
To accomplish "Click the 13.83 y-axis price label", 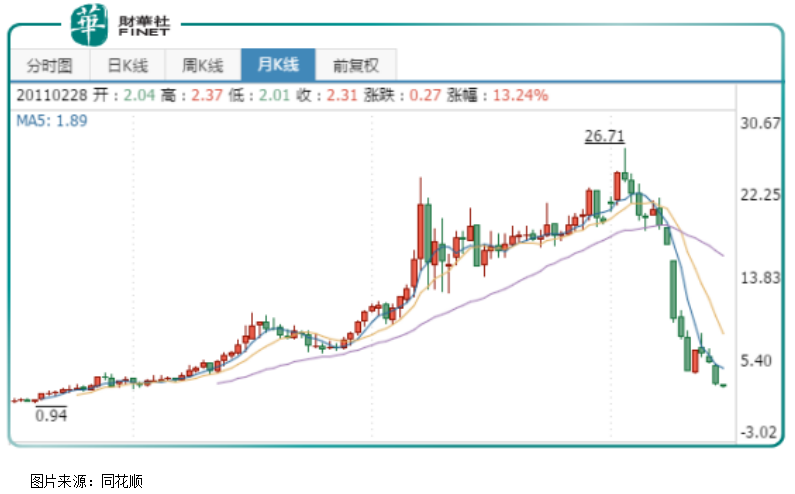I will [758, 277].
